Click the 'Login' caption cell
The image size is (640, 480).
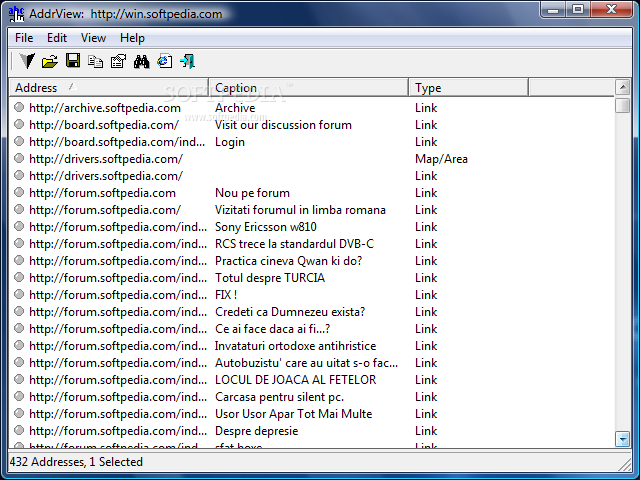[230, 142]
